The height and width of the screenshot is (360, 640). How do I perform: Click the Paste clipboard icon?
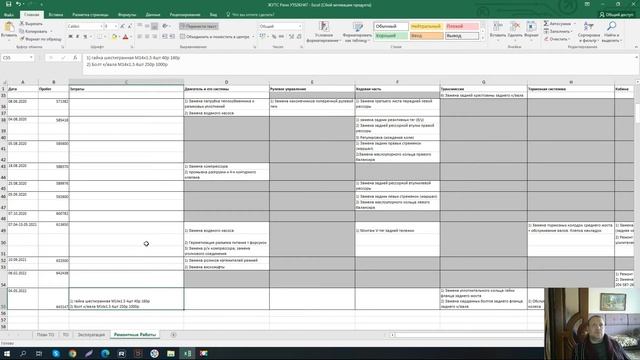[9, 28]
